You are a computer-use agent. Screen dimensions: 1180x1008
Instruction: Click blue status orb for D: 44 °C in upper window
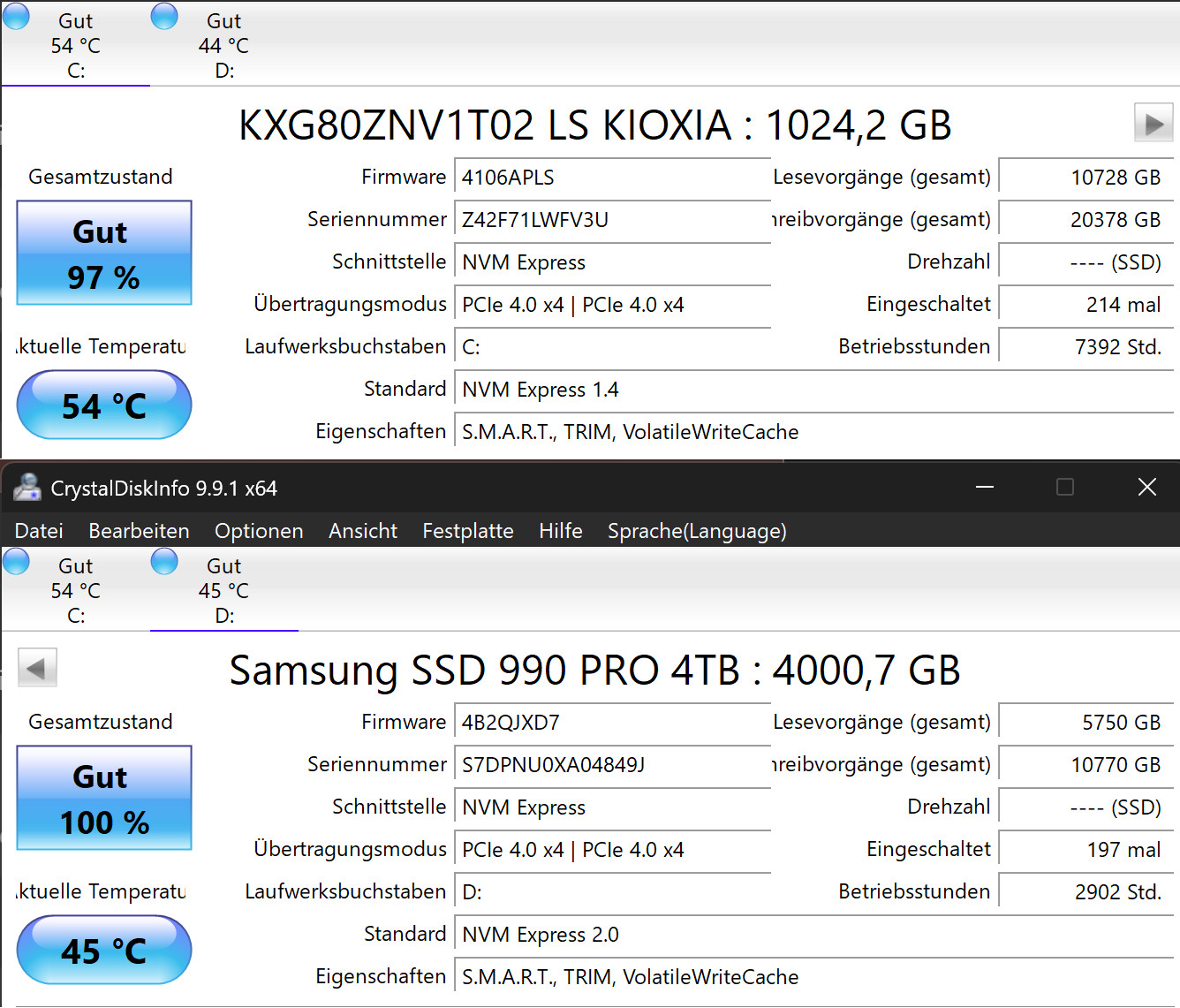coord(164,15)
